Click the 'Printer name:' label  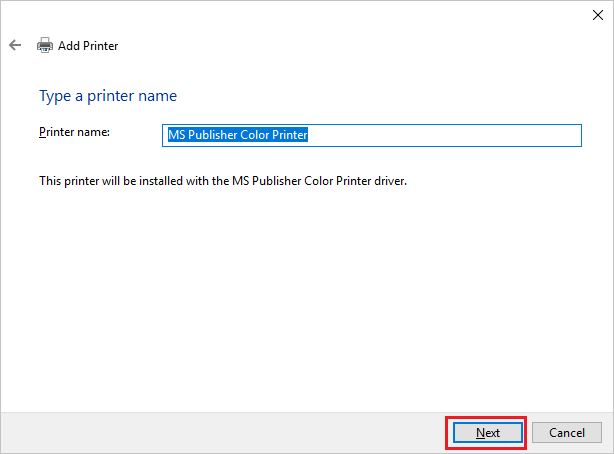click(x=74, y=132)
